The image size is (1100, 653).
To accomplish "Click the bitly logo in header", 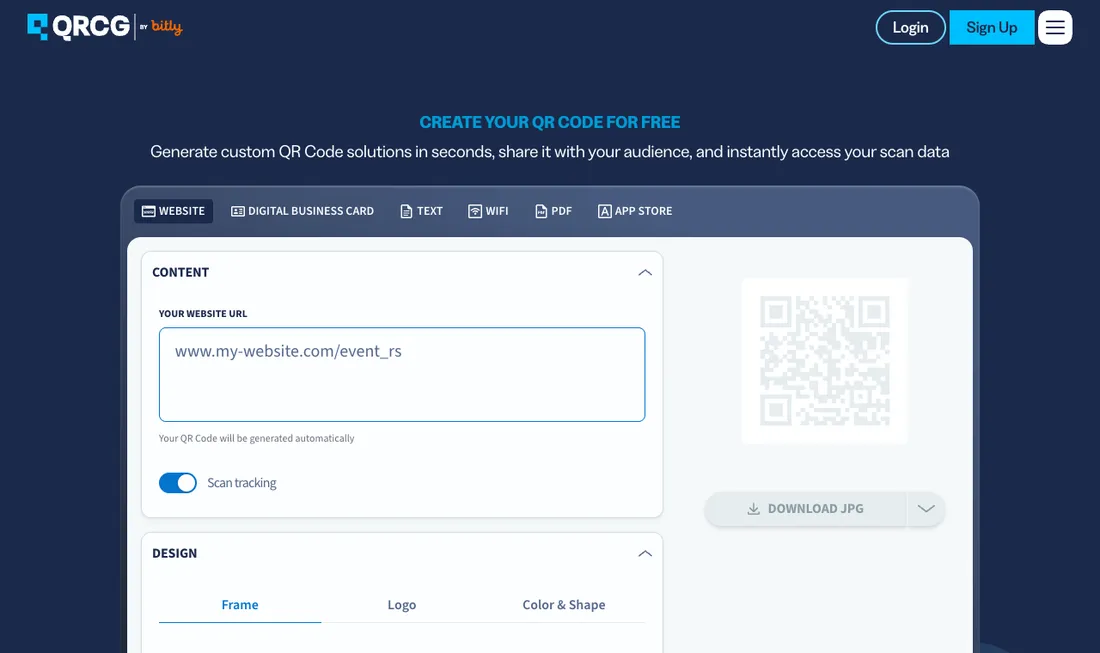I will [x=166, y=27].
